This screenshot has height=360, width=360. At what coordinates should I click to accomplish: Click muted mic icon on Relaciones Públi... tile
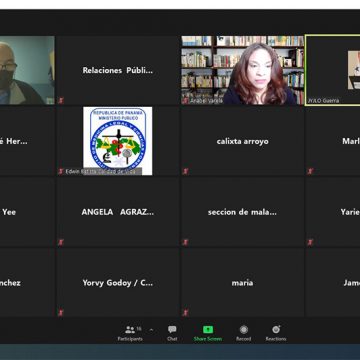point(61,100)
